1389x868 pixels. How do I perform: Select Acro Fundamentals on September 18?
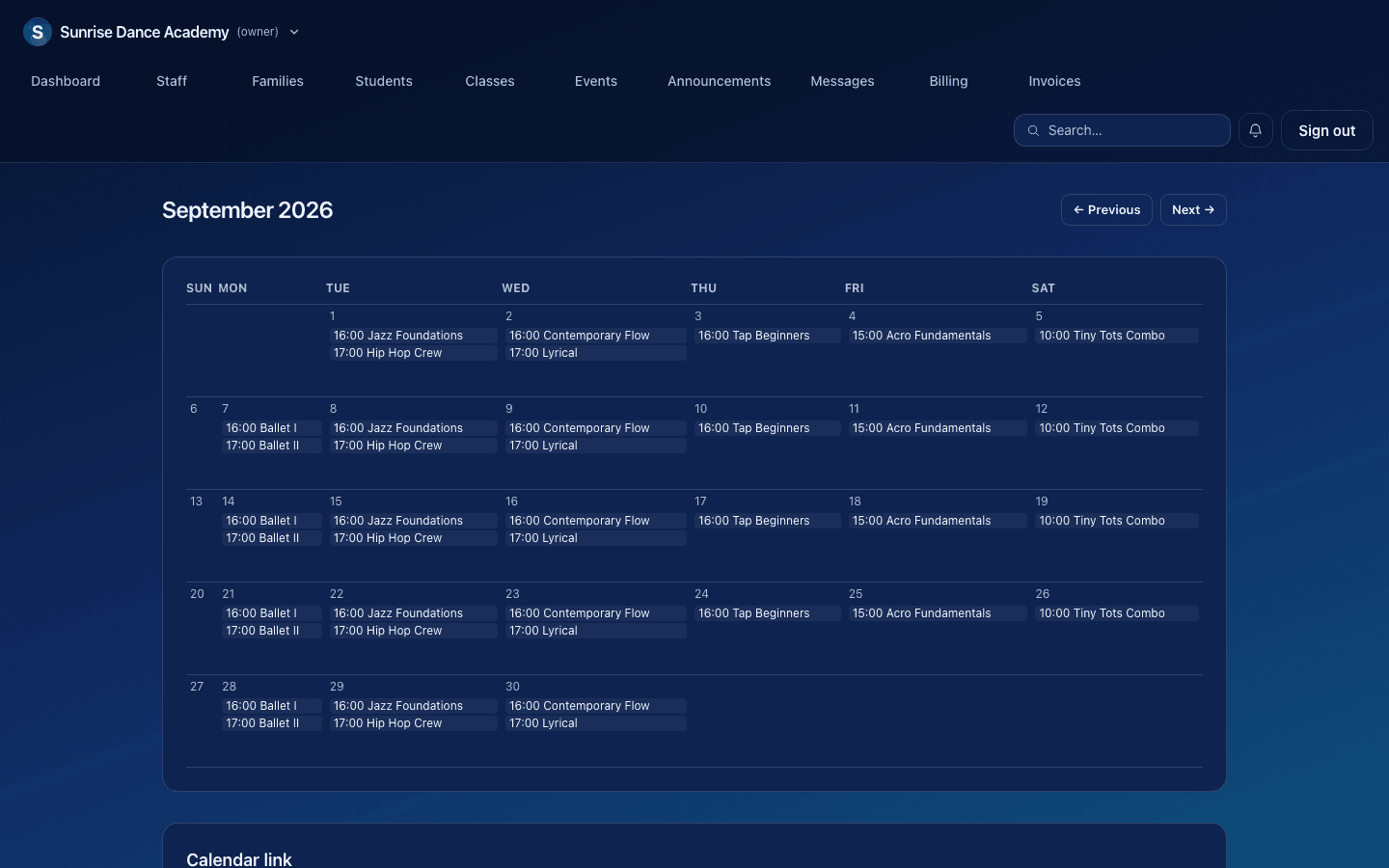point(938,521)
